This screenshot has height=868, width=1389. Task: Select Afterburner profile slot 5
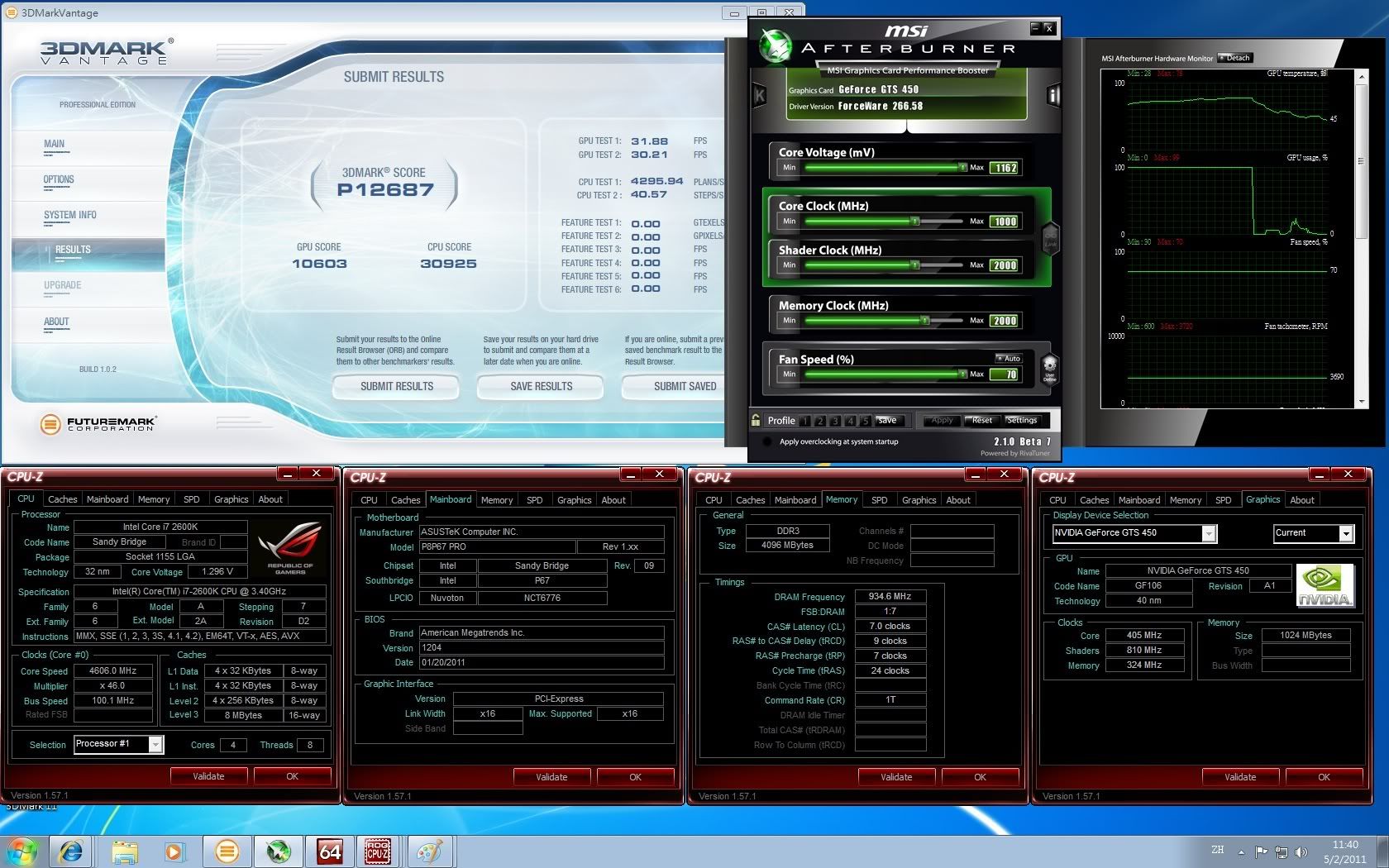click(865, 421)
